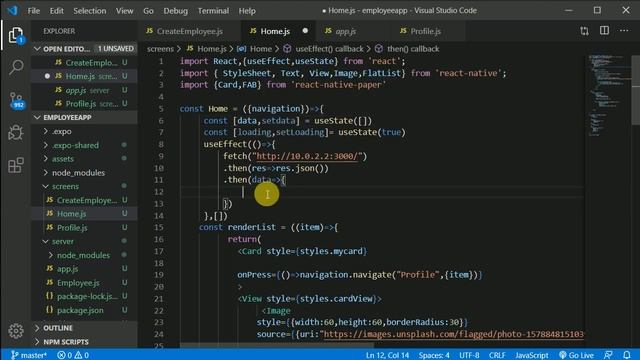Open the editor More Actions ellipsis

(x=624, y=31)
